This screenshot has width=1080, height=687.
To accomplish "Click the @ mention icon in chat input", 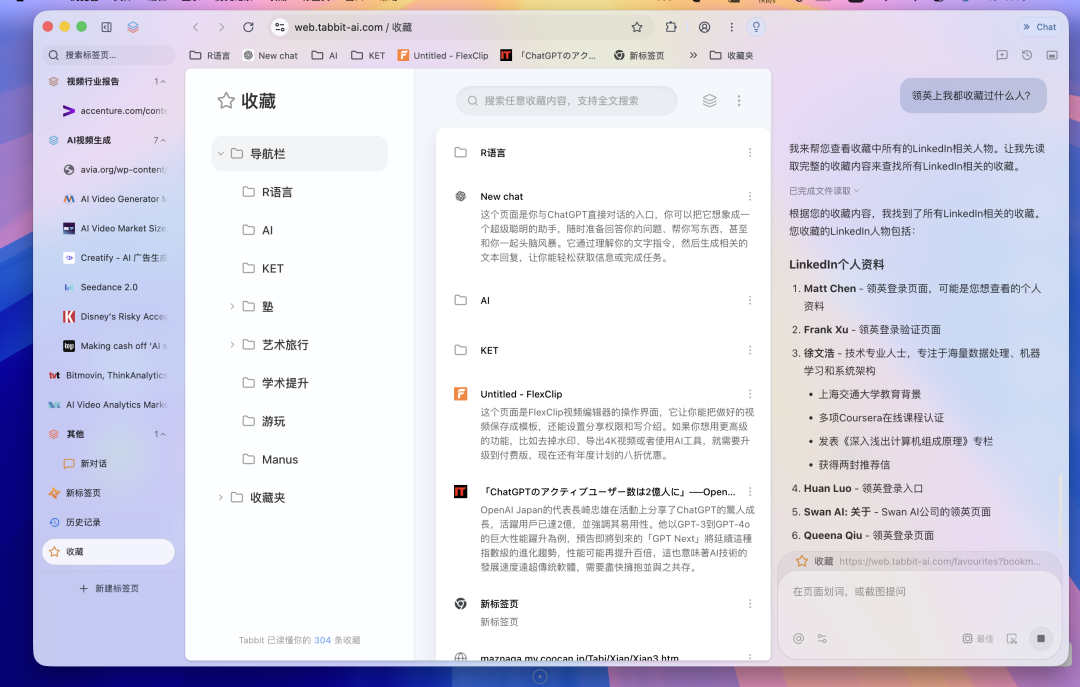I will click(798, 639).
